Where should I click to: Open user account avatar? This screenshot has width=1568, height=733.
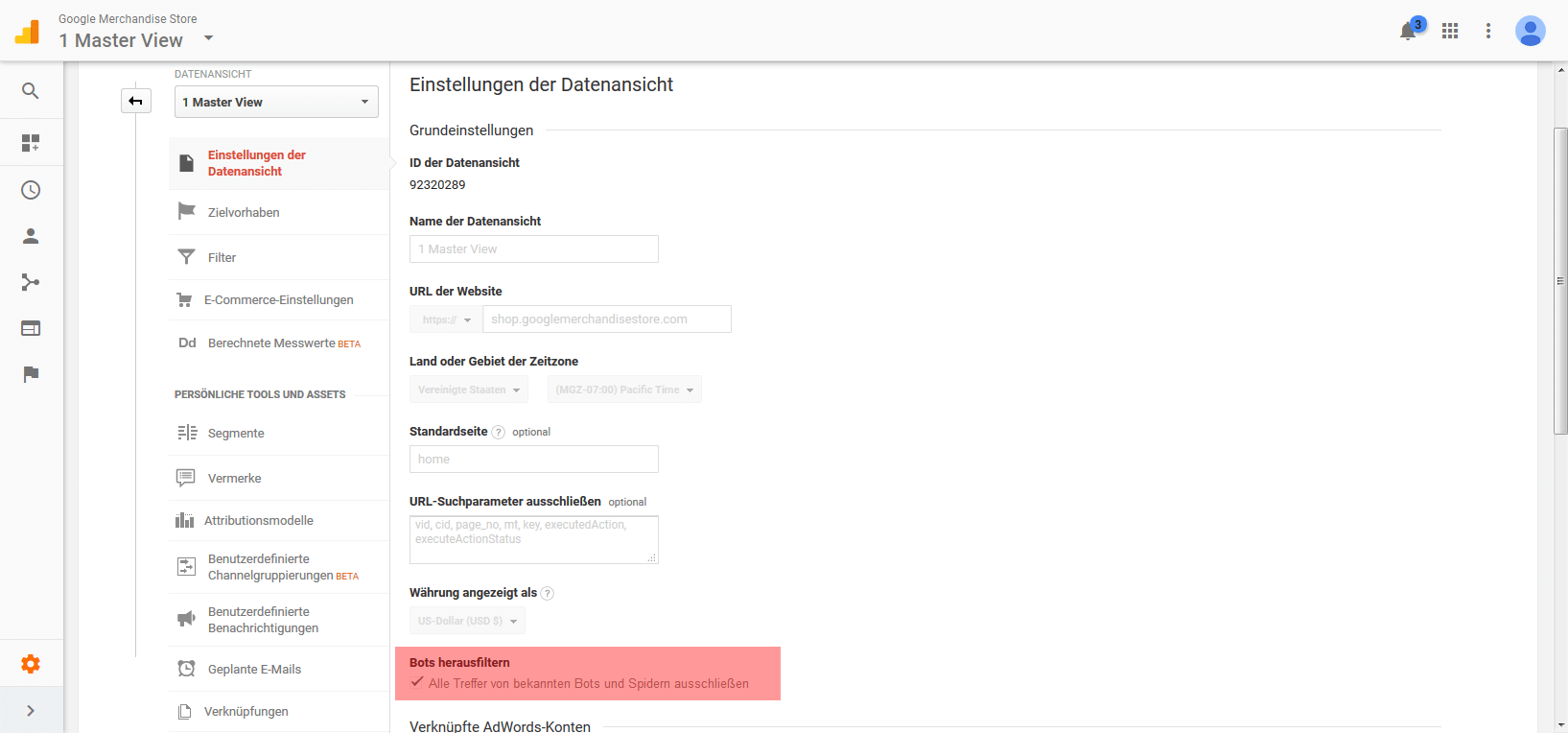(1531, 31)
